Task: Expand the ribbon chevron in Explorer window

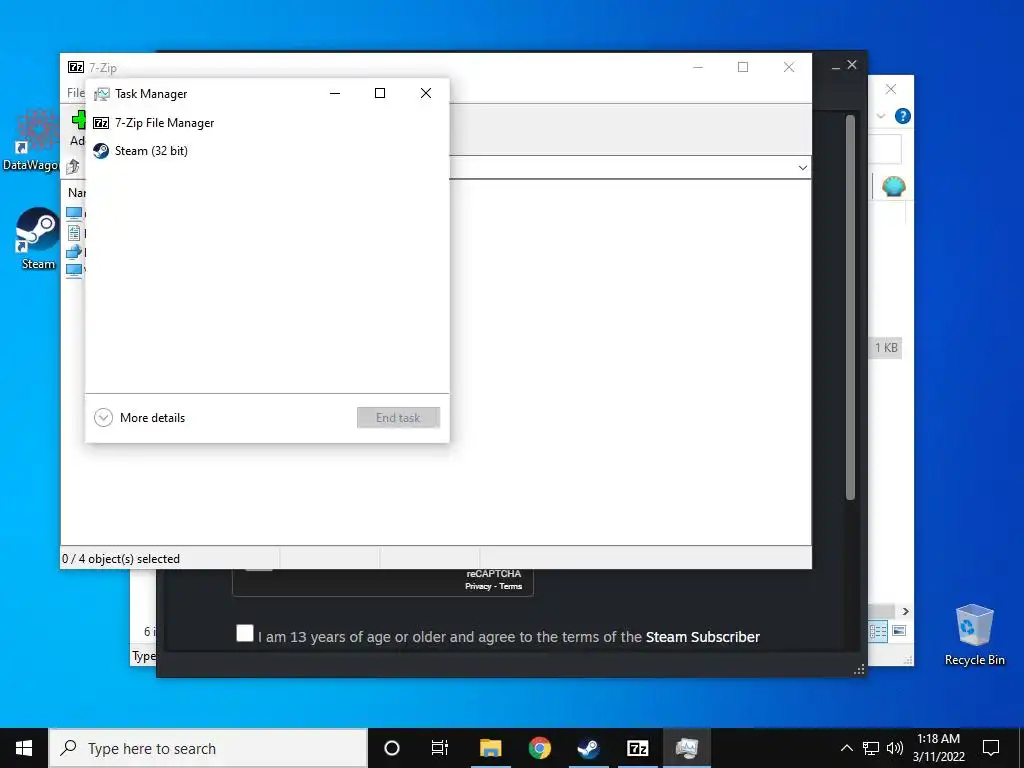Action: 880,116
